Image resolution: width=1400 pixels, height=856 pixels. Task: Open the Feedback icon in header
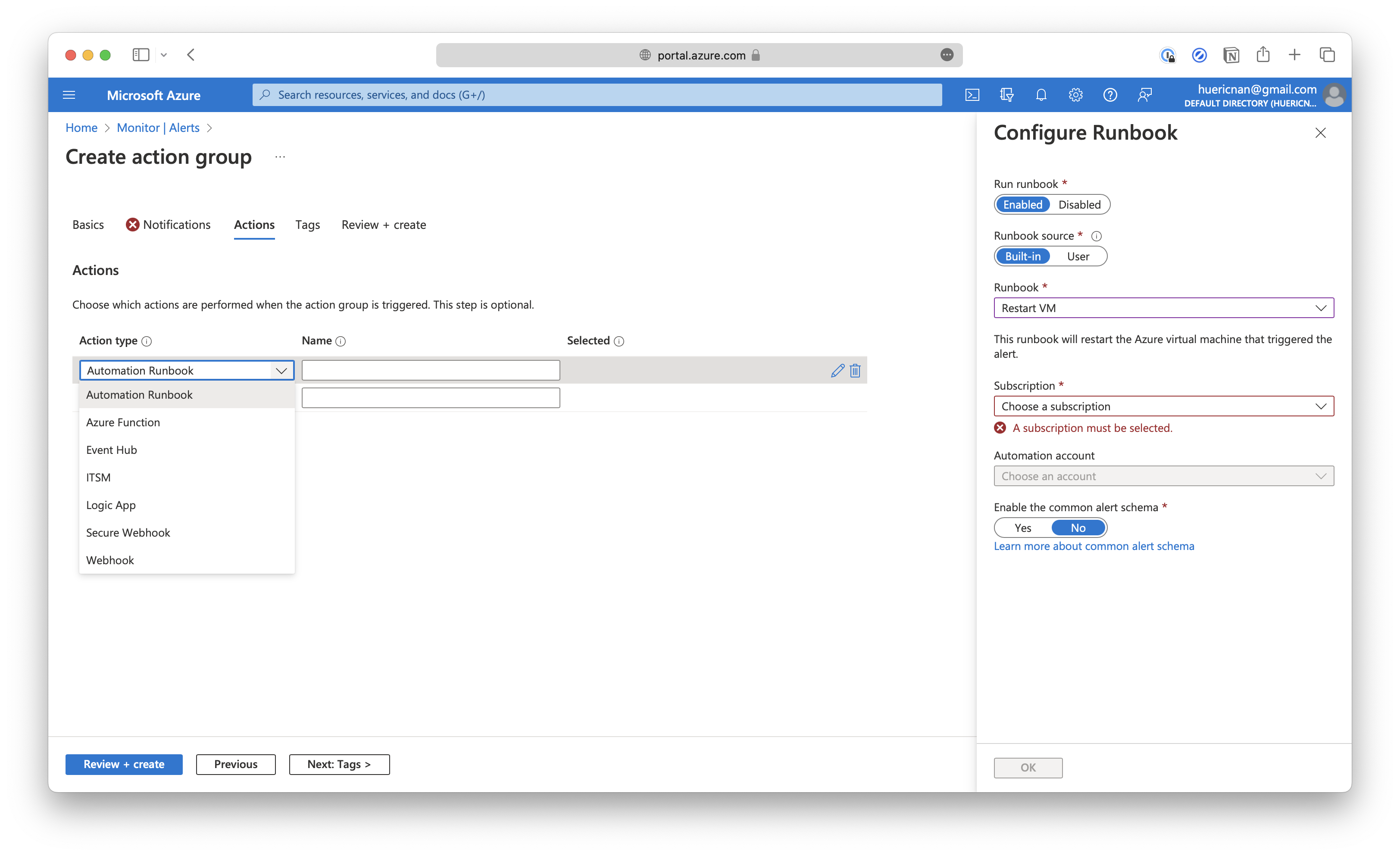[1144, 95]
